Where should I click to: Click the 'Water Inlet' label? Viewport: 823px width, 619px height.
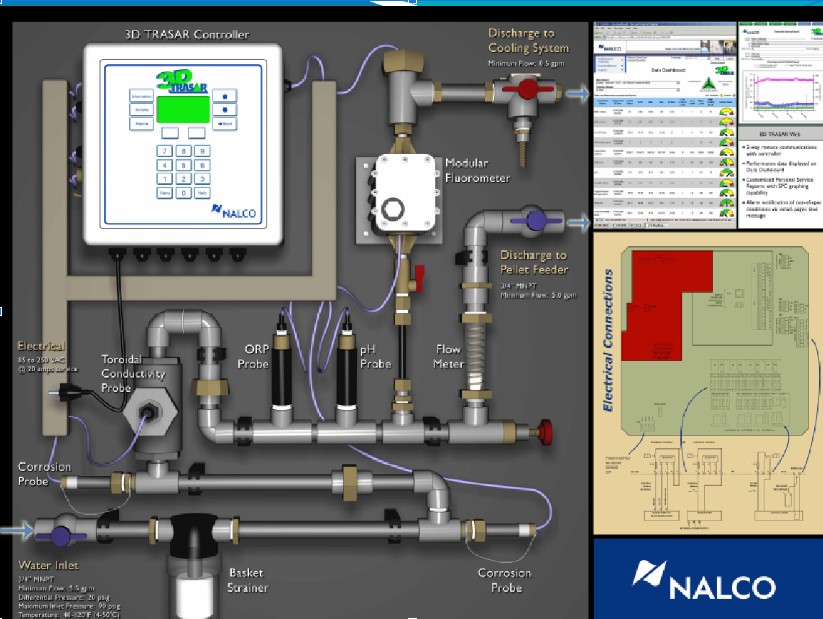click(x=48, y=565)
